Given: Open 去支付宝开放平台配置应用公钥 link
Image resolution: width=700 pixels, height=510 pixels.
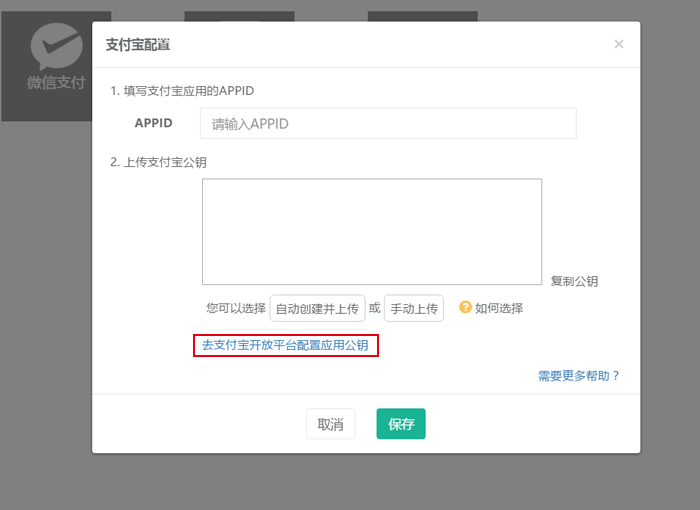Looking at the screenshot, I should (x=285, y=345).
